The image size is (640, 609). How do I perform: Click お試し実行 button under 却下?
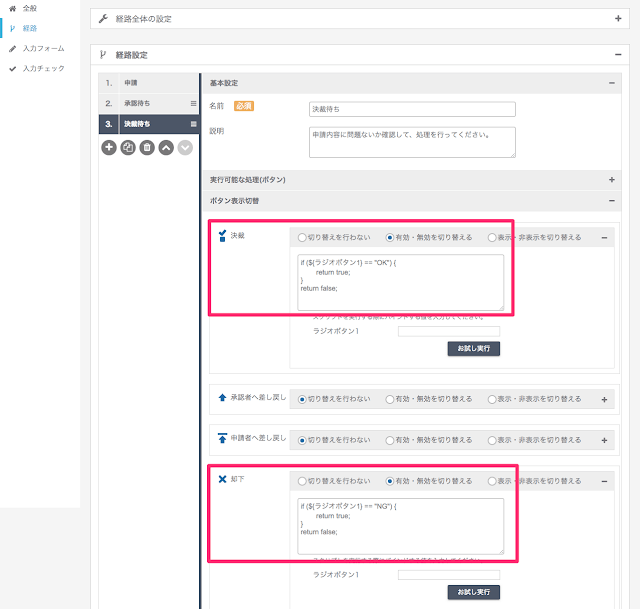click(473, 592)
